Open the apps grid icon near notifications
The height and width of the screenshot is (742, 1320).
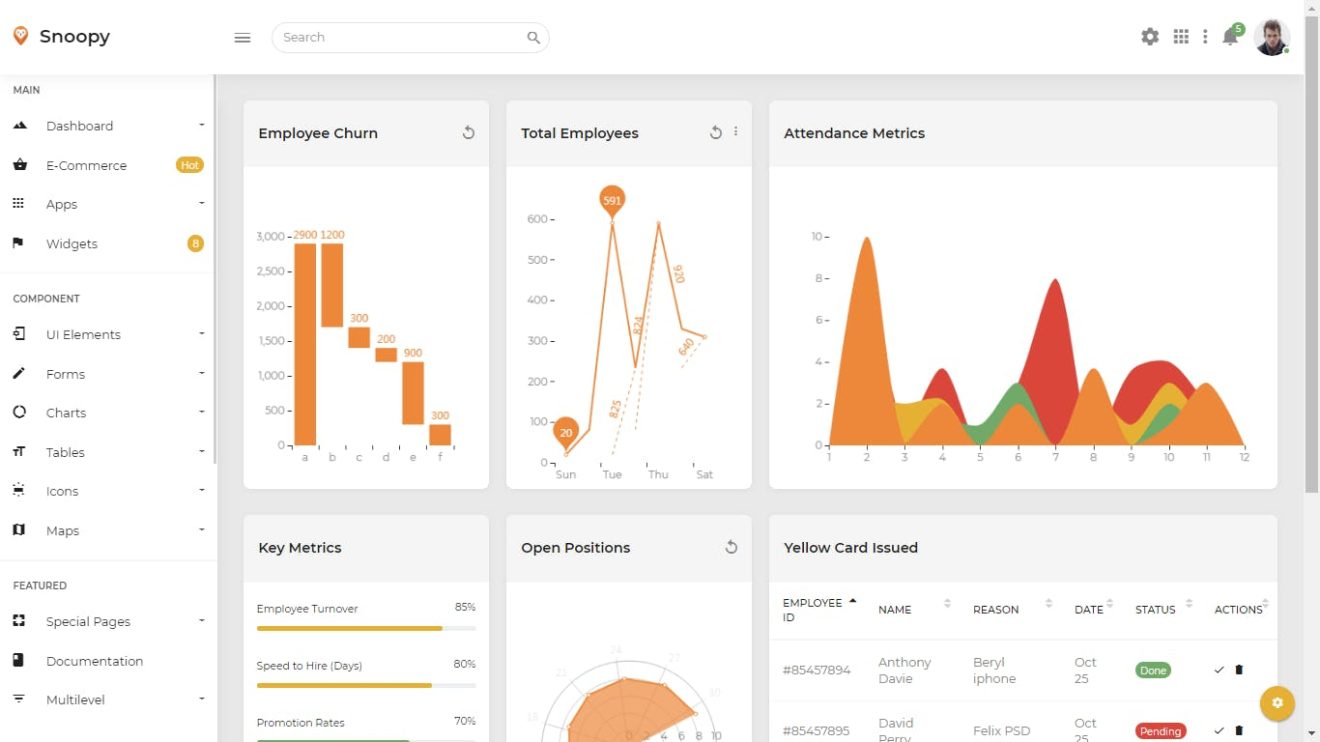coord(1180,36)
